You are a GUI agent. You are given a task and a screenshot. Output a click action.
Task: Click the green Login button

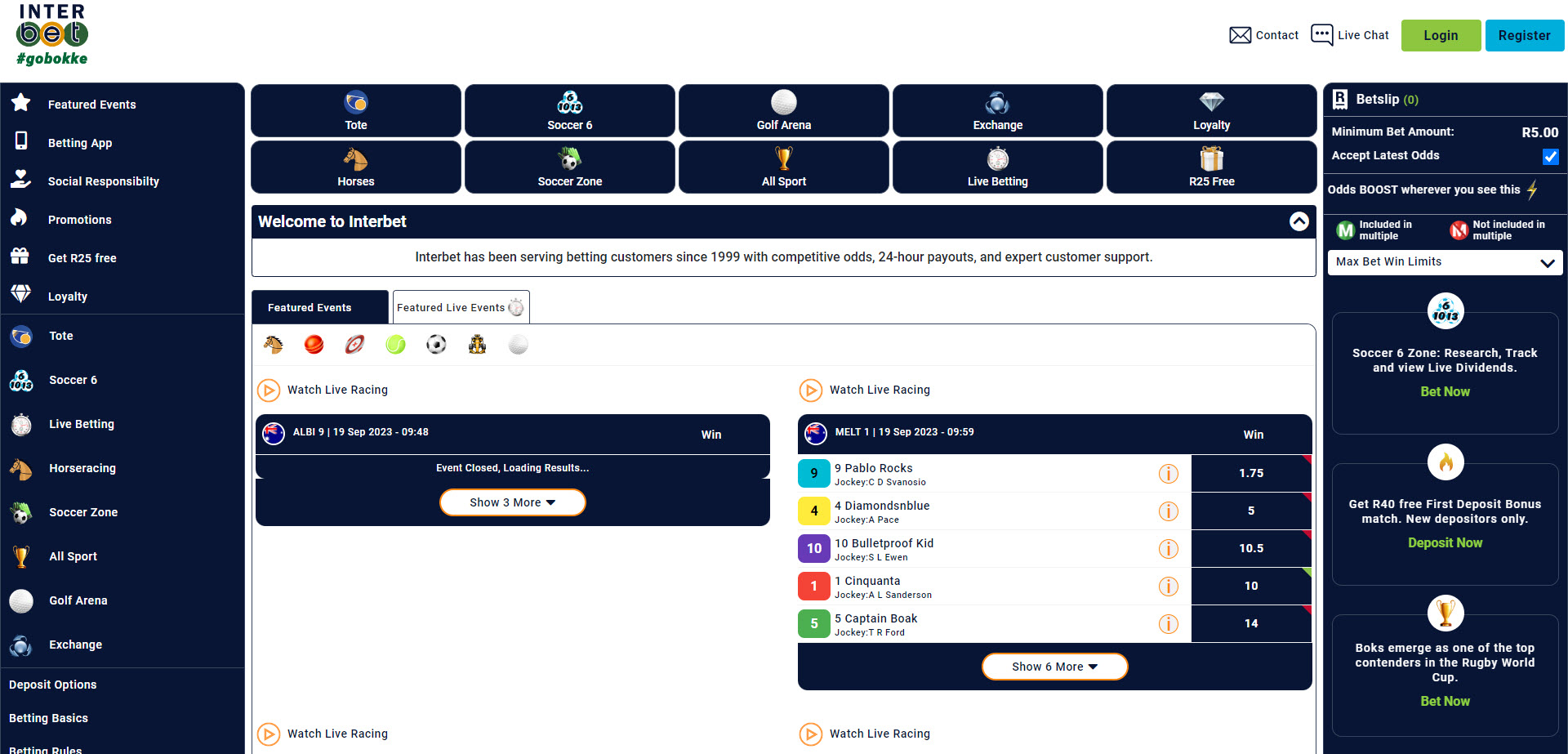point(1441,35)
